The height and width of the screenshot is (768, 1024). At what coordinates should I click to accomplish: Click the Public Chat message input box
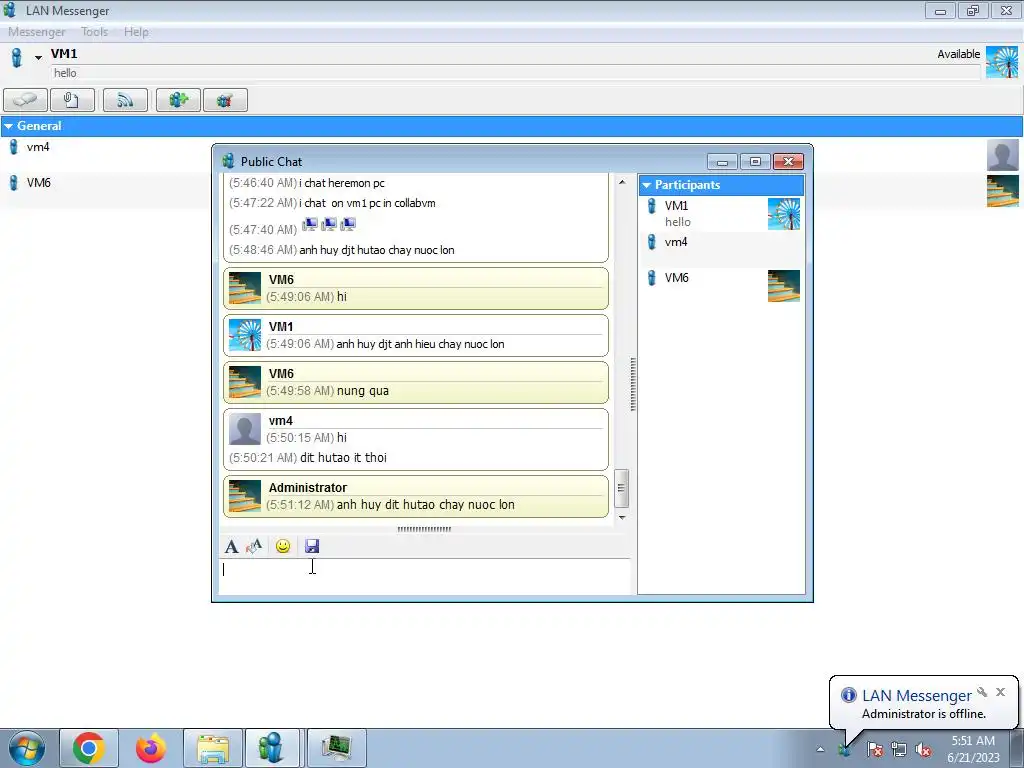tap(424, 577)
